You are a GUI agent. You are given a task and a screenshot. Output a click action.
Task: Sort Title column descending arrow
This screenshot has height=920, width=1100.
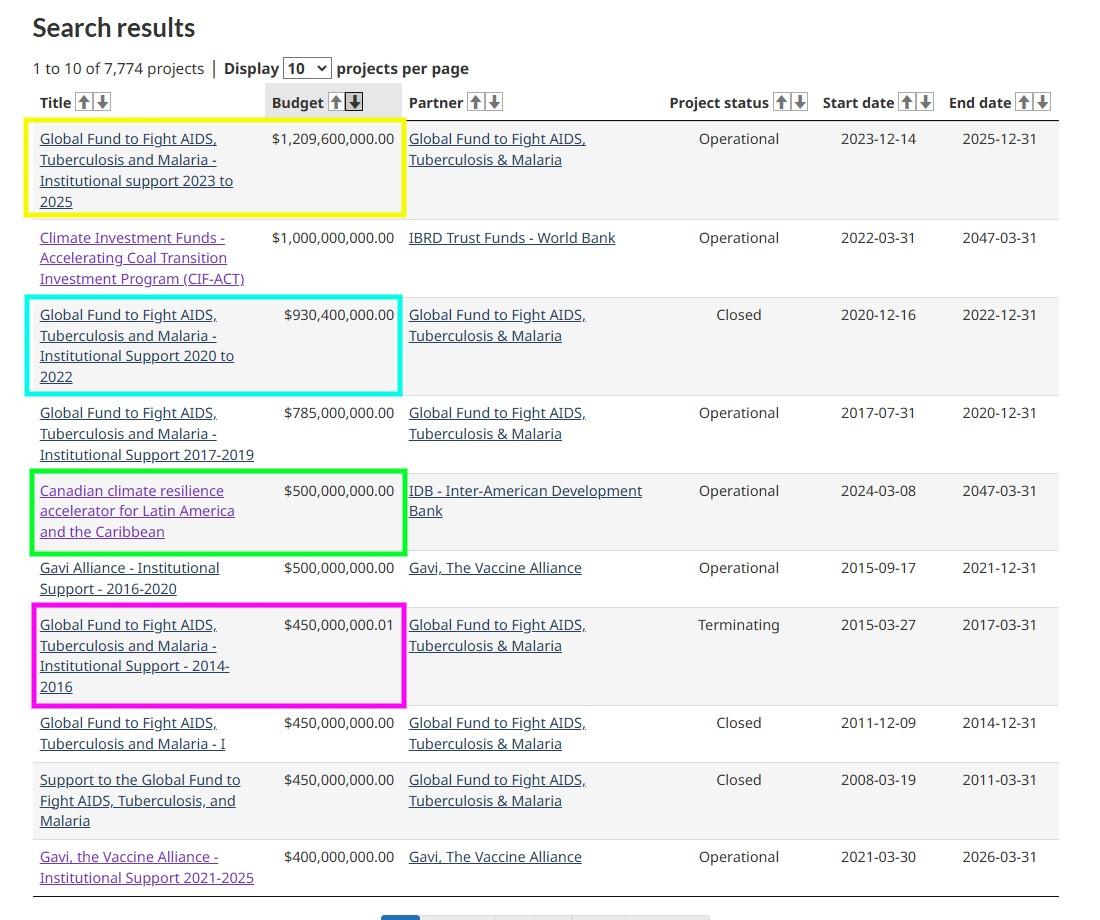click(103, 102)
